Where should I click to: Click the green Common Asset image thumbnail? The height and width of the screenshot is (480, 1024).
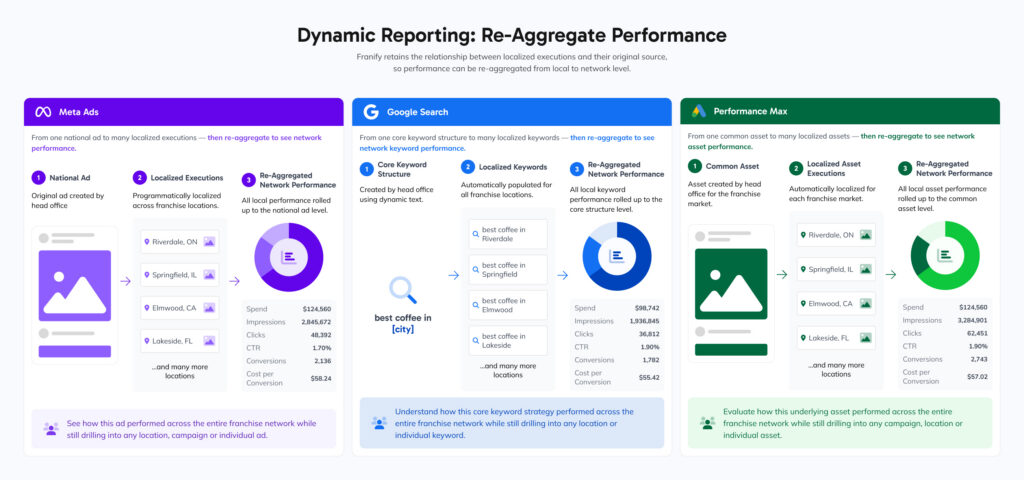click(731, 283)
